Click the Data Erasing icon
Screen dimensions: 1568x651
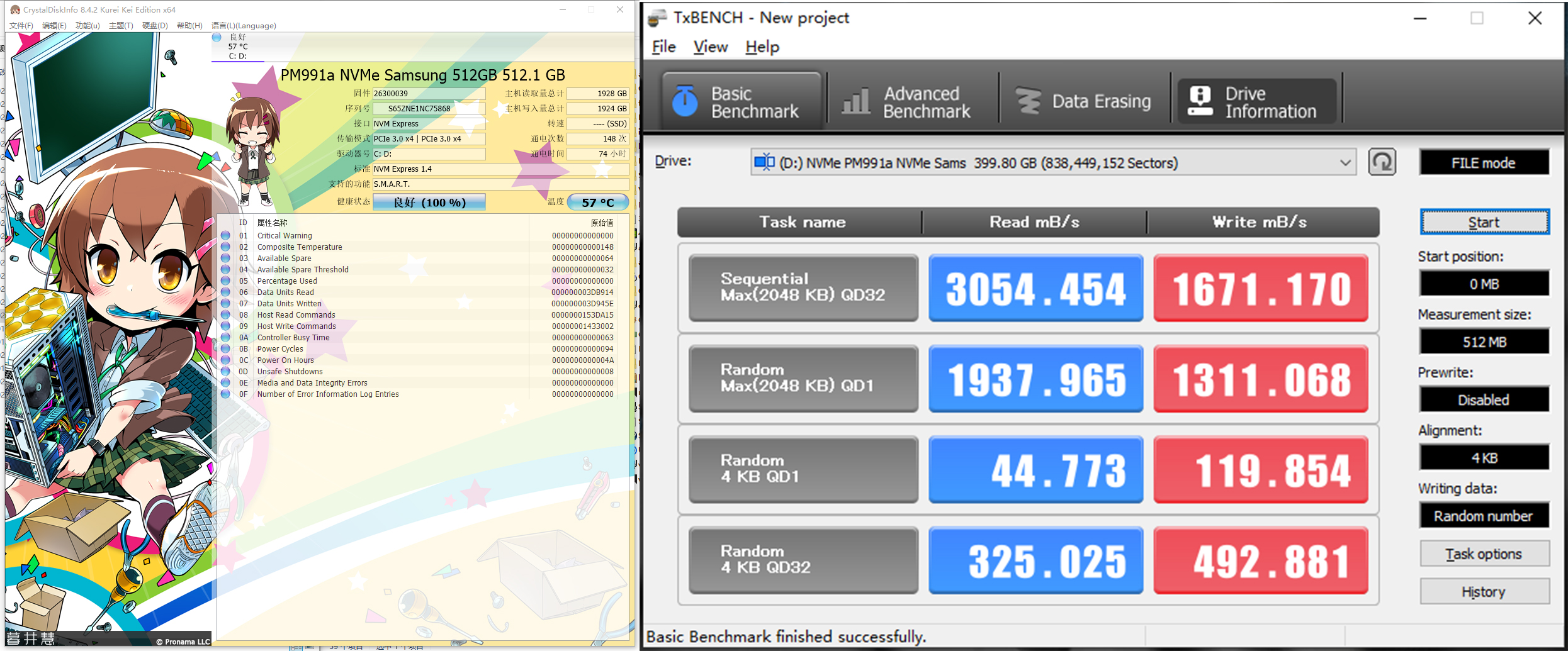click(1028, 102)
